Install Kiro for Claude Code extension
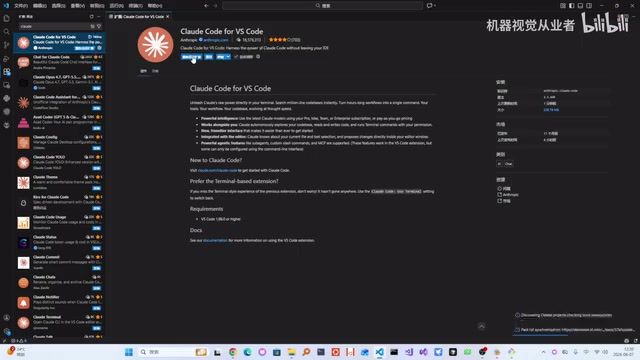Viewport: 640px width, 360px height. (97, 208)
